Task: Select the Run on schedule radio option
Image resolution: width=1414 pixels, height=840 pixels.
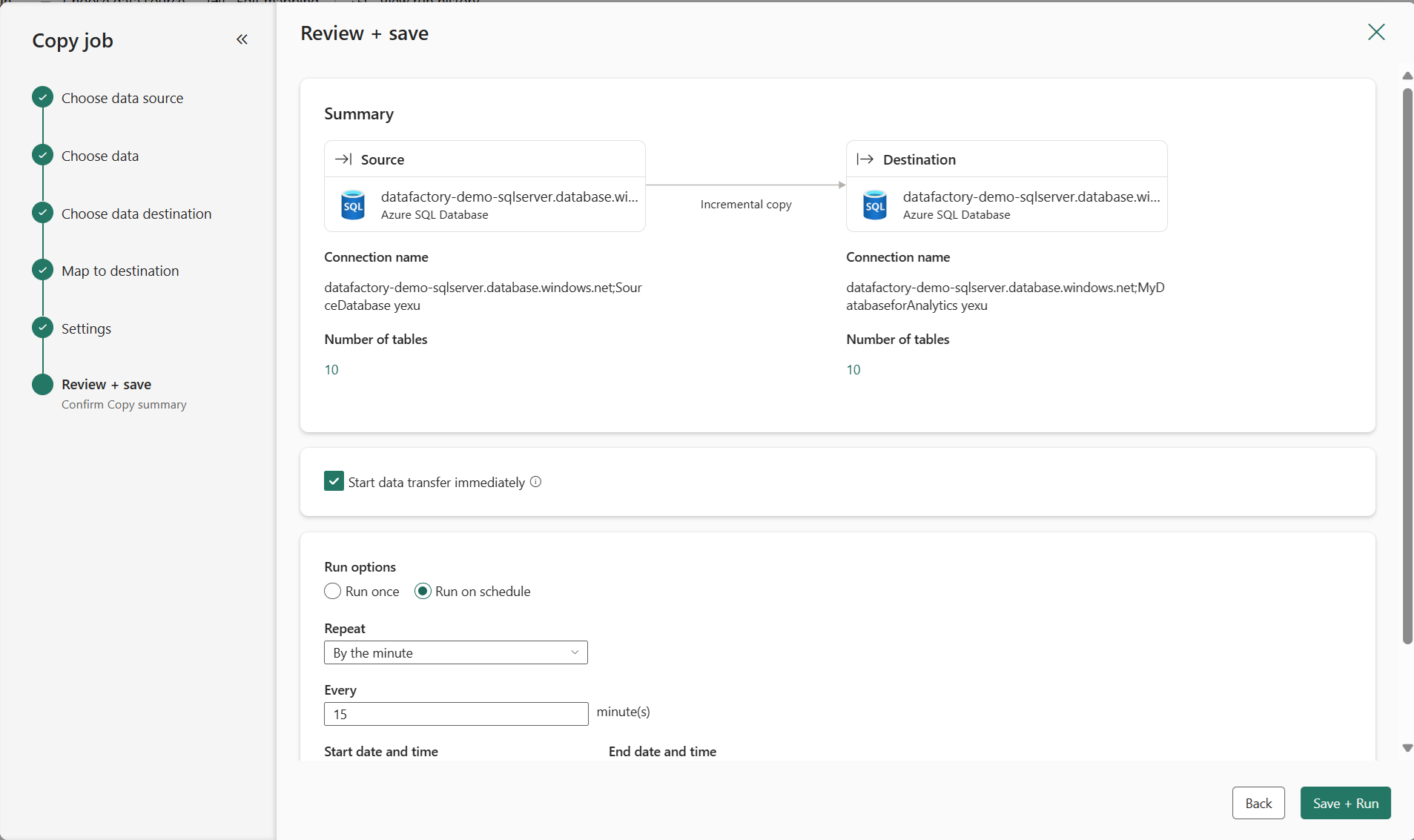Action: click(423, 592)
